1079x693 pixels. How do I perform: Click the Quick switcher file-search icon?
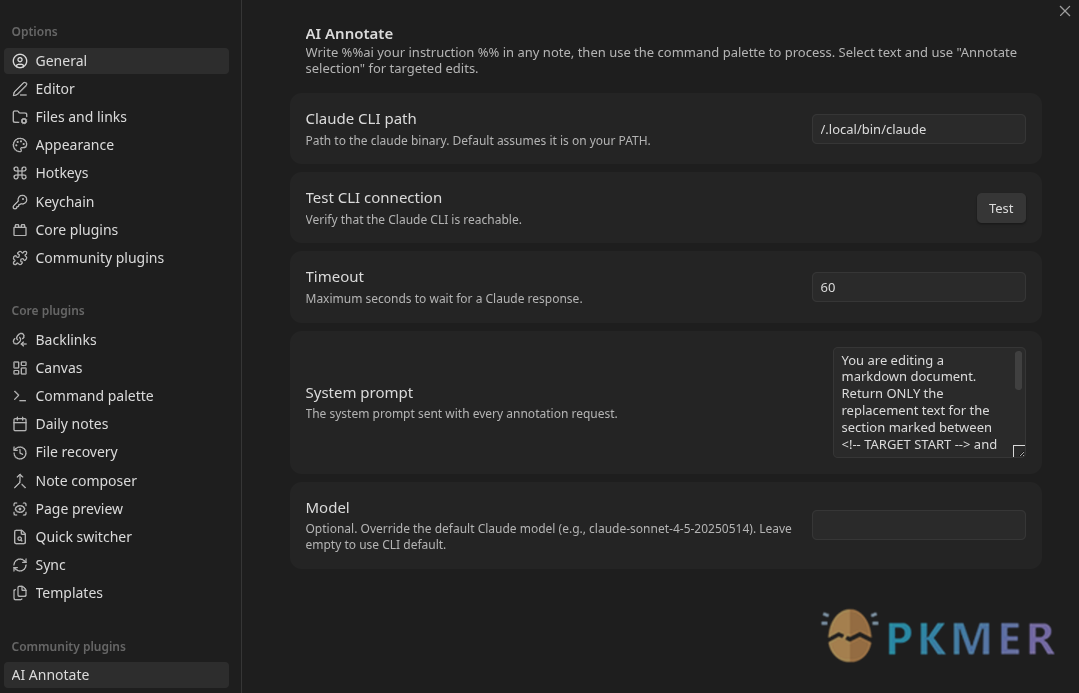(x=20, y=537)
